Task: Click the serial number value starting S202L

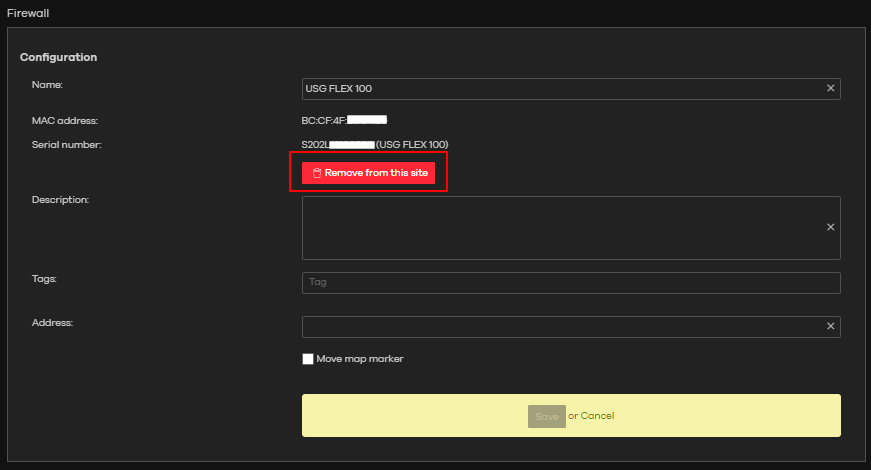Action: [374, 145]
